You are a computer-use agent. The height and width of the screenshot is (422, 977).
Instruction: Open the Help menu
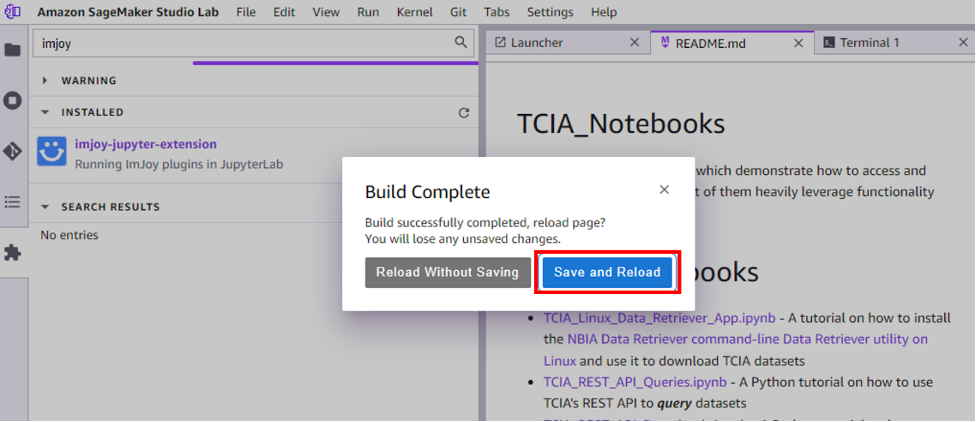tap(604, 12)
